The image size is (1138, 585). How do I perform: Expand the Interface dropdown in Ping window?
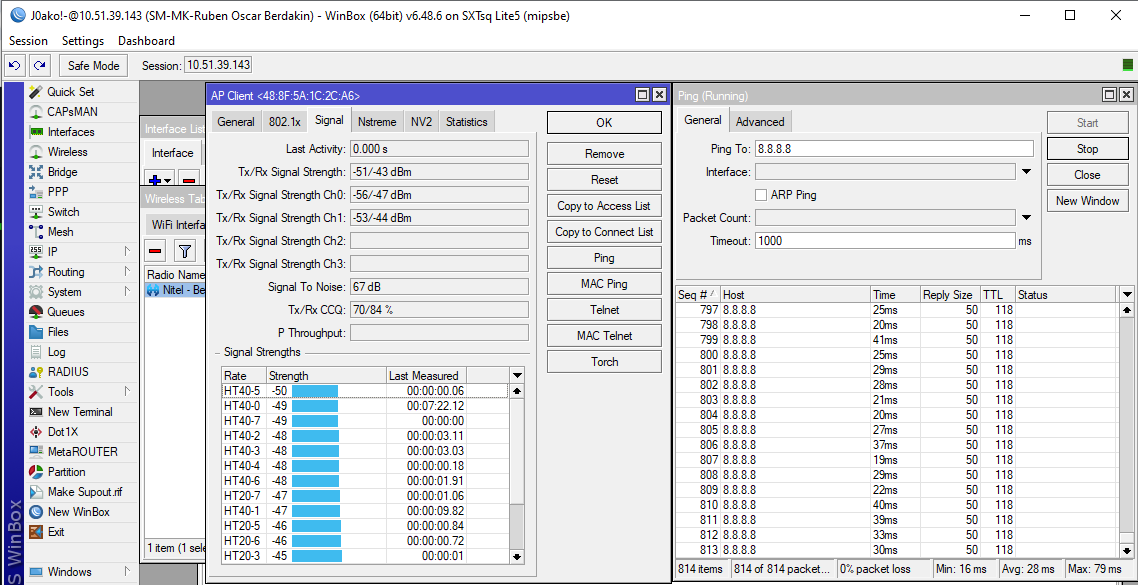(1025, 172)
